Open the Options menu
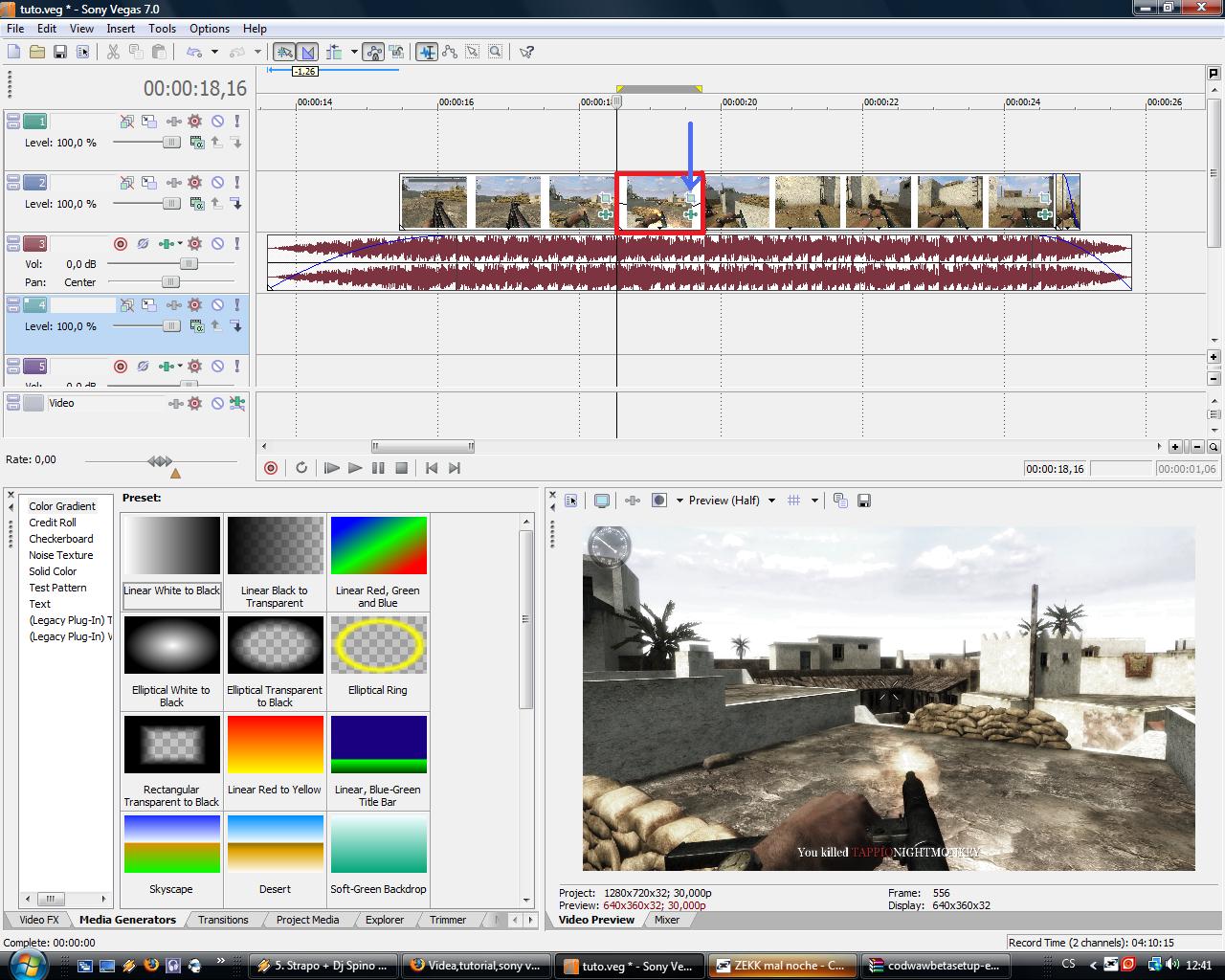Viewport: 1225px width, 980px height. (x=209, y=29)
